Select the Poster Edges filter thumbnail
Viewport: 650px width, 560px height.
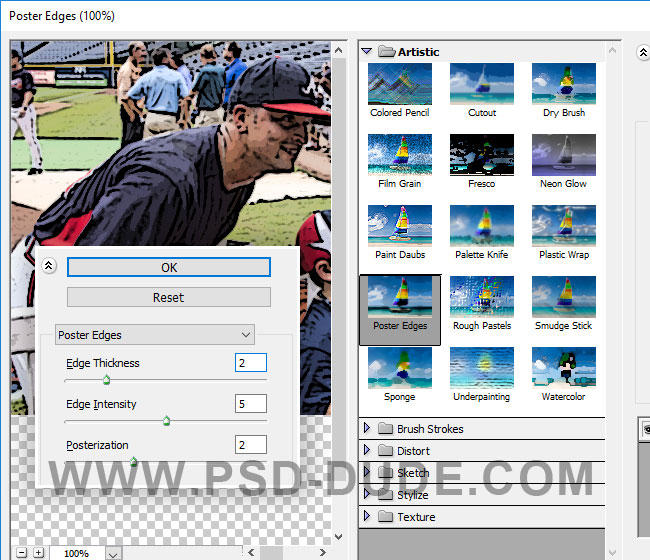point(400,297)
